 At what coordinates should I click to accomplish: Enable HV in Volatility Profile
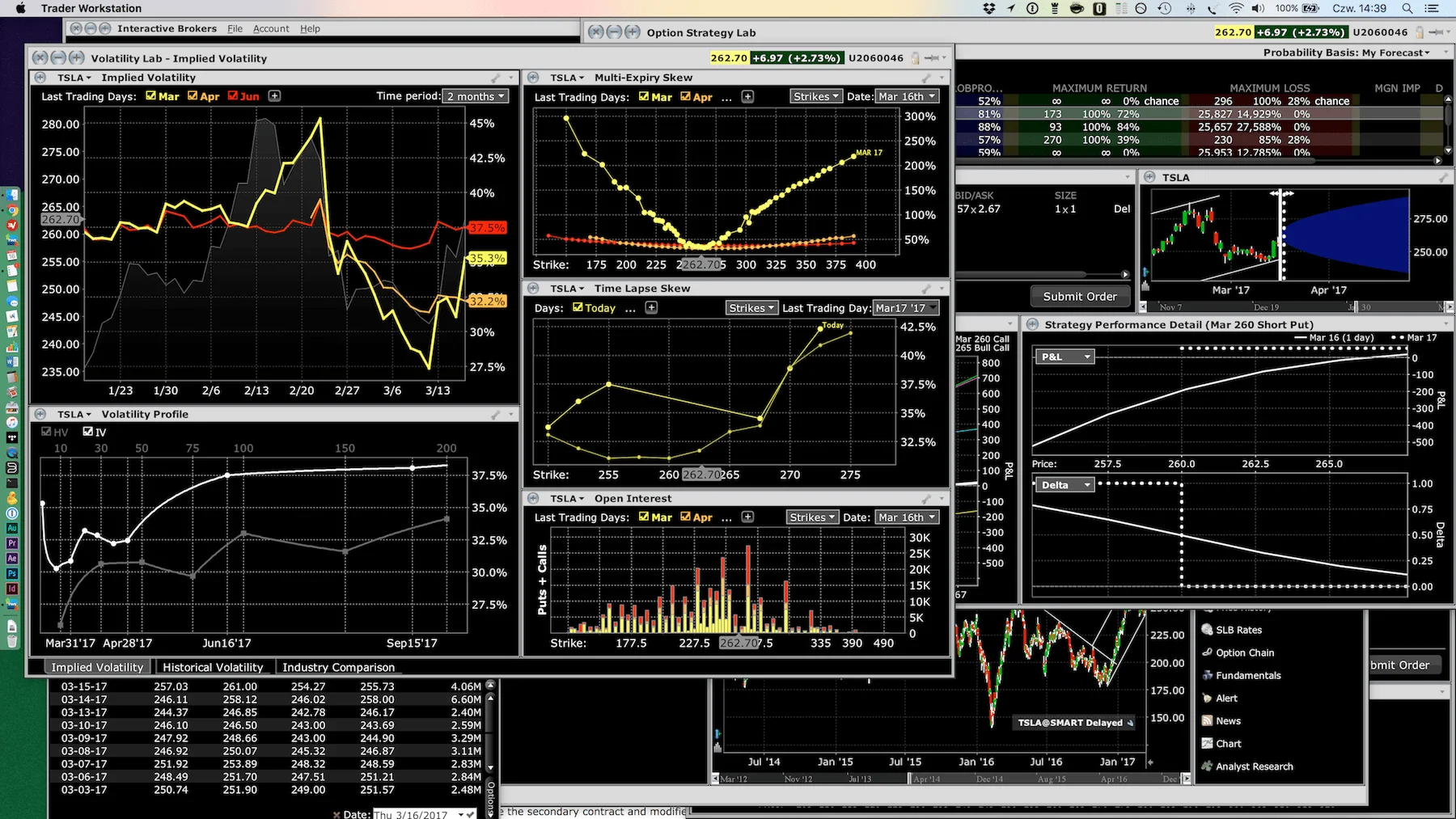tap(46, 432)
